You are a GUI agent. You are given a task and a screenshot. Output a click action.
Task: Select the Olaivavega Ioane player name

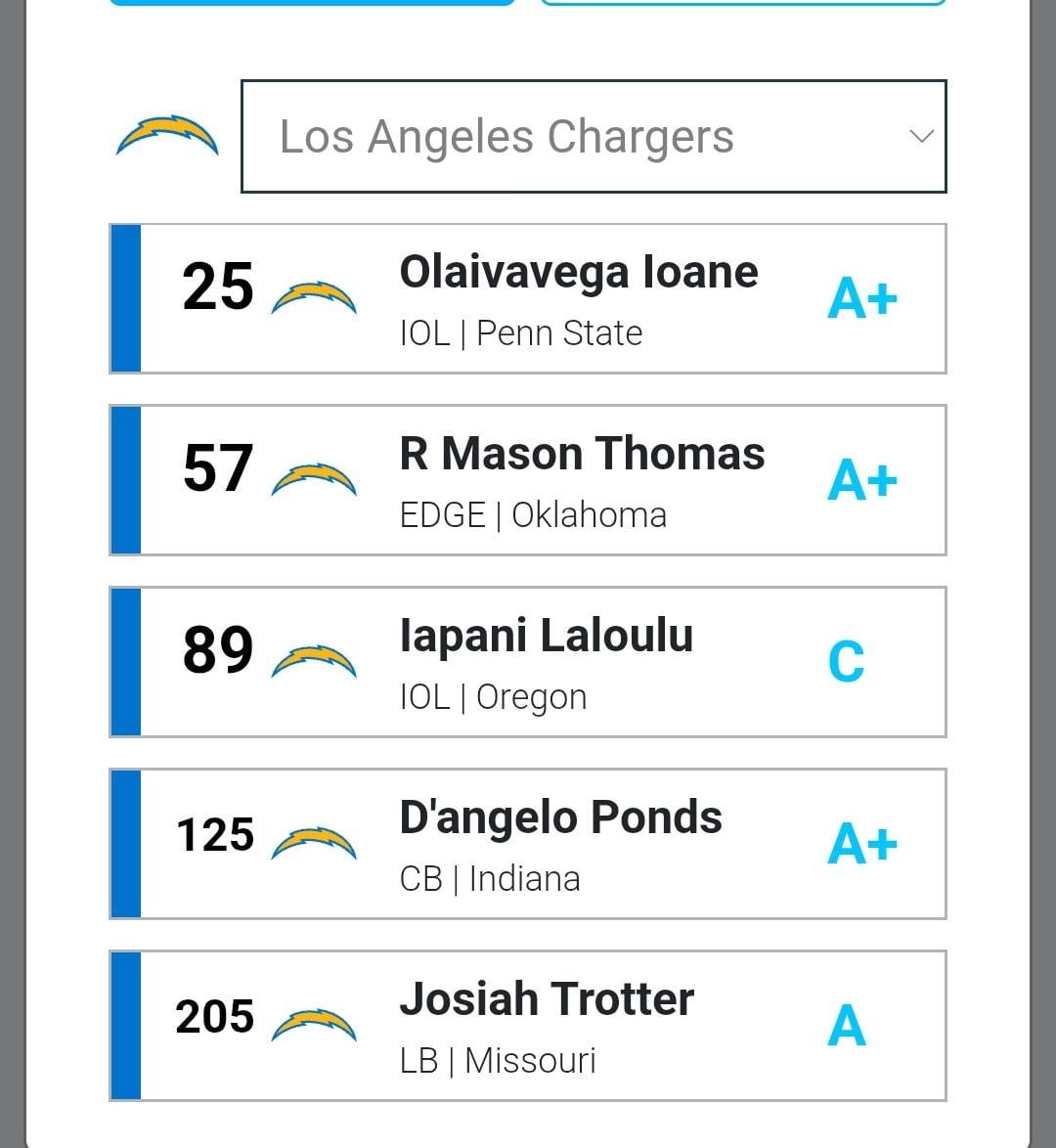click(x=579, y=272)
